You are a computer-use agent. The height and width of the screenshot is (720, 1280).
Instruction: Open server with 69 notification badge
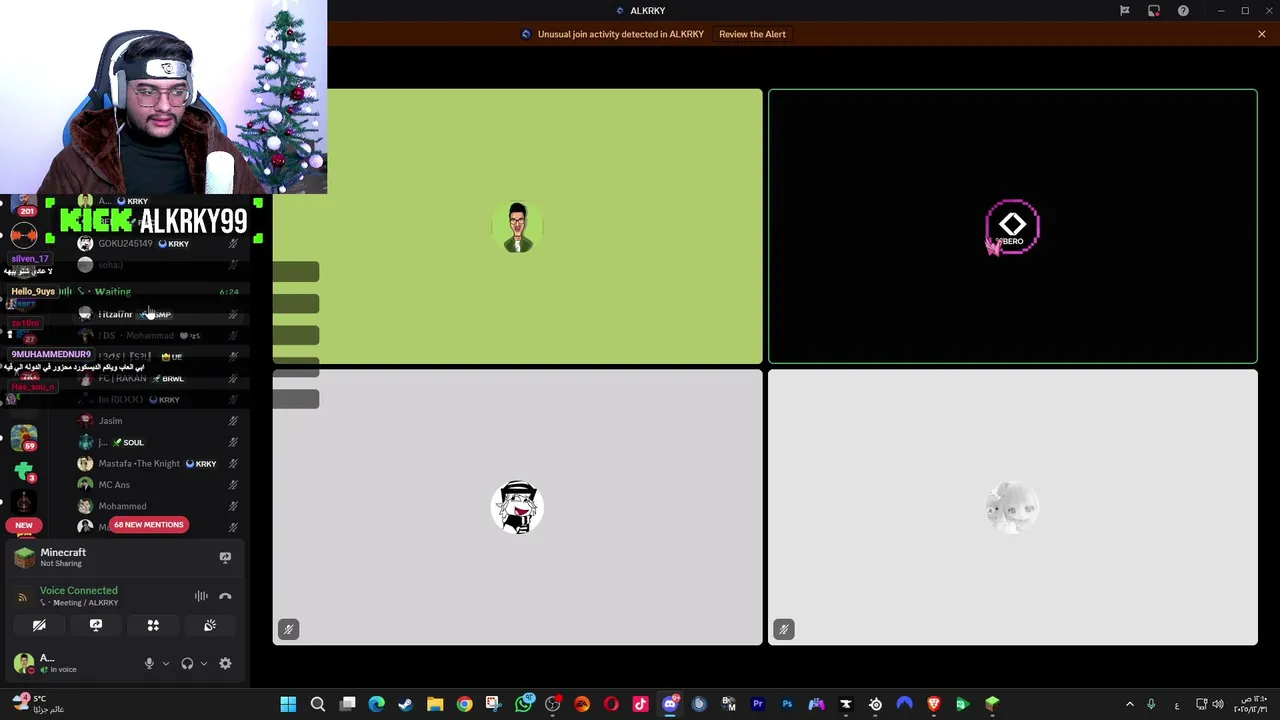[x=24, y=436]
